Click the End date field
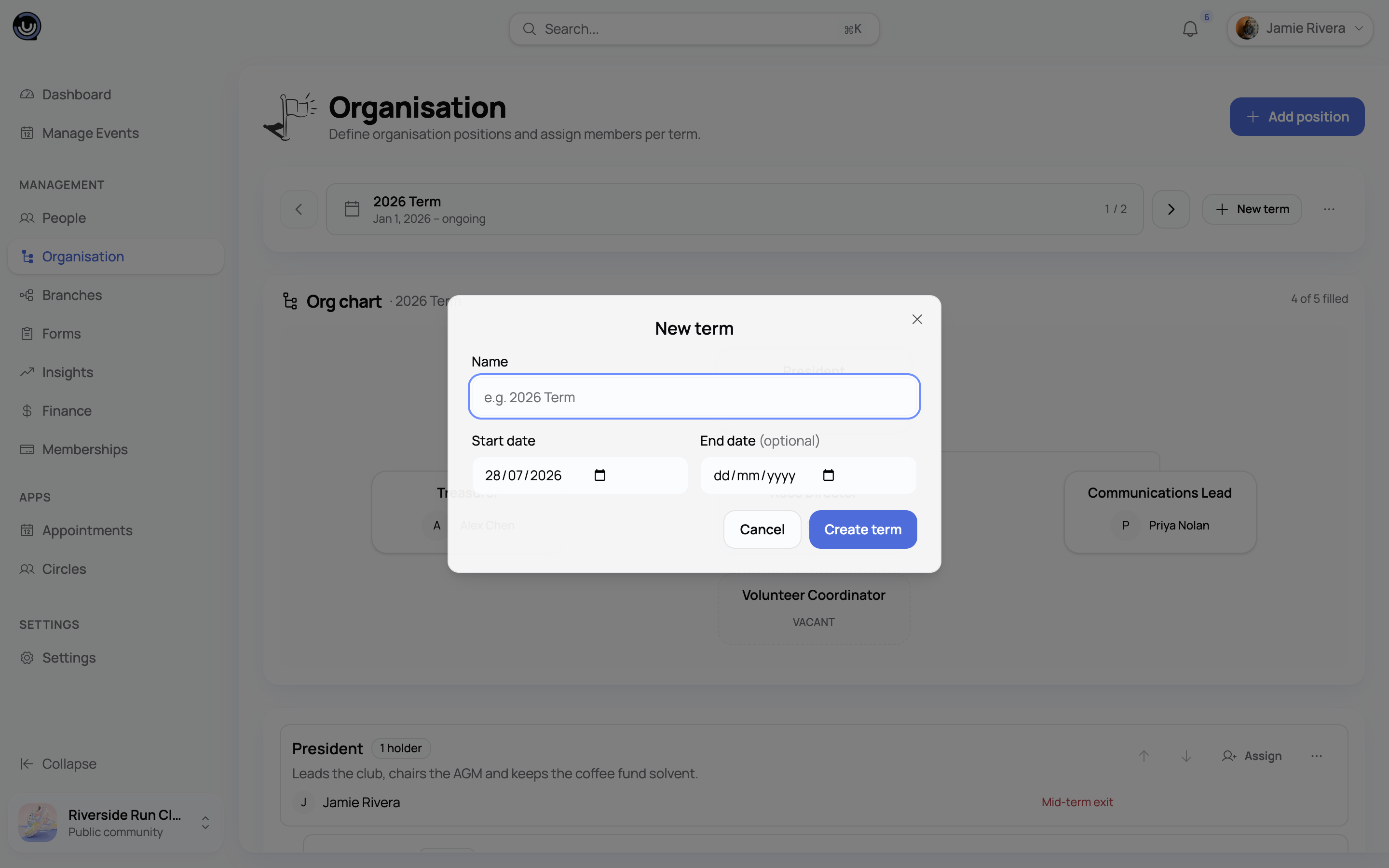The width and height of the screenshot is (1389, 868). pos(808,475)
